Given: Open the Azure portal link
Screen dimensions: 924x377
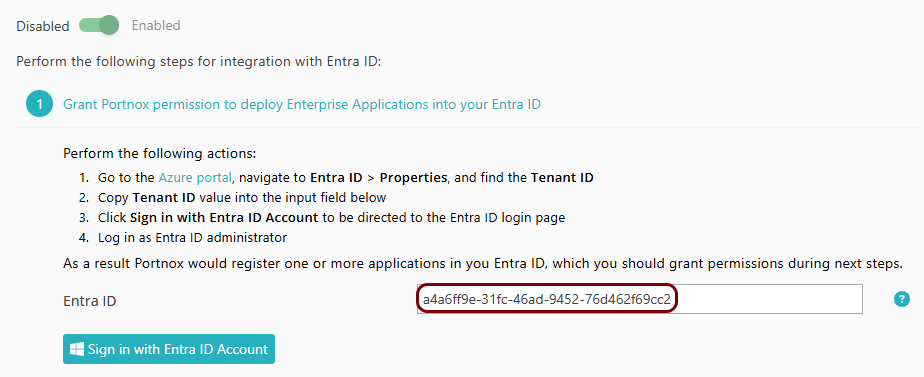Looking at the screenshot, I should click(x=195, y=177).
